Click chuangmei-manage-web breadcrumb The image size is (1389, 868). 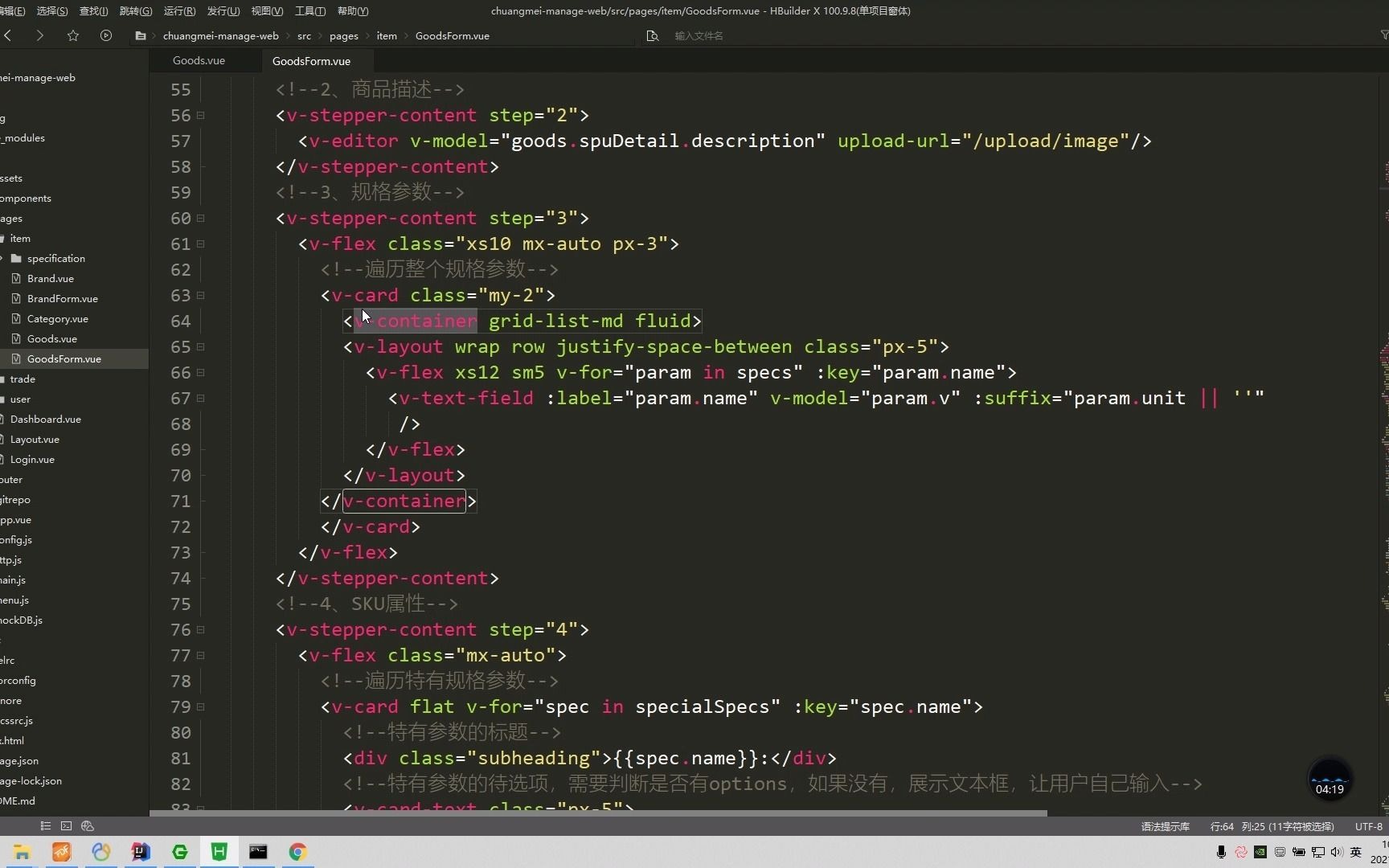(220, 36)
